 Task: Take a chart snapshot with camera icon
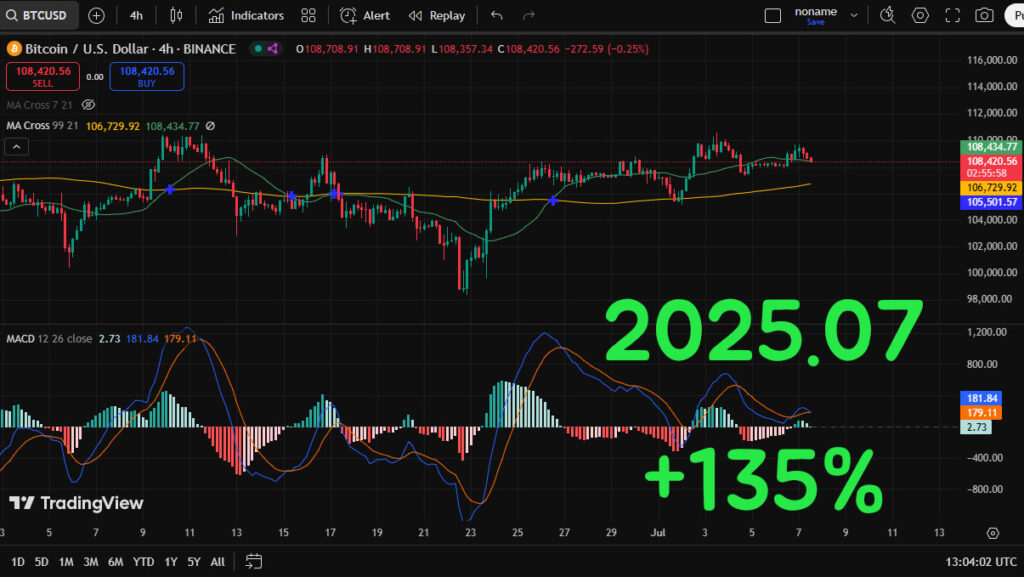coord(984,16)
